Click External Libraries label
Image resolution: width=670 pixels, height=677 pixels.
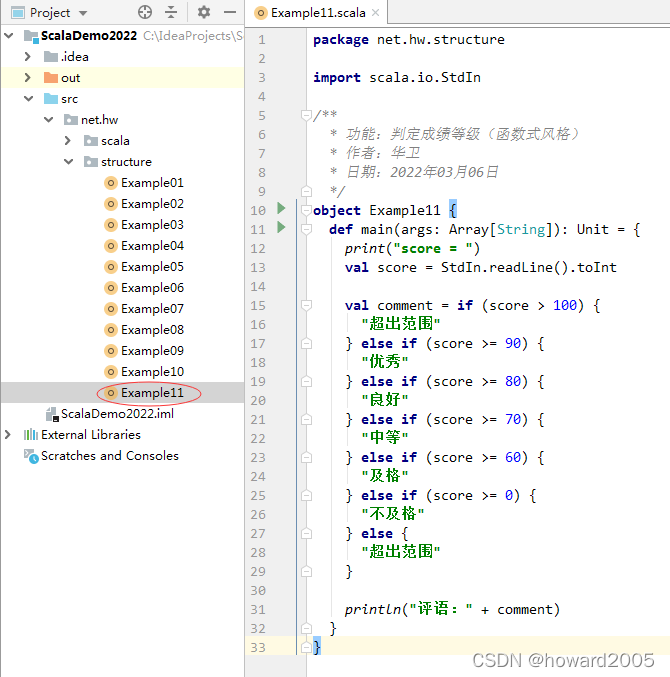[x=91, y=434]
